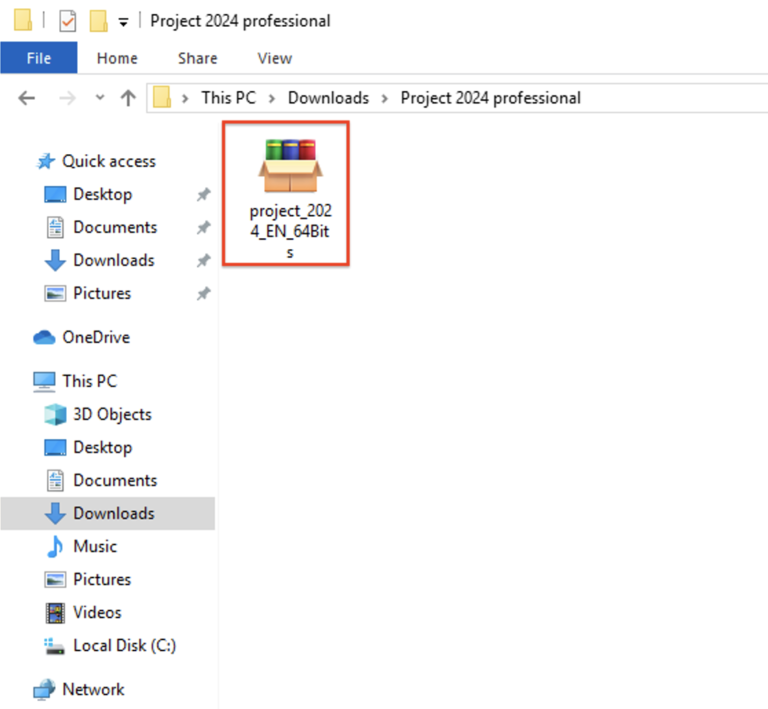This screenshot has width=768, height=709.
Task: Open Local Disk (C:)
Action: [x=110, y=645]
